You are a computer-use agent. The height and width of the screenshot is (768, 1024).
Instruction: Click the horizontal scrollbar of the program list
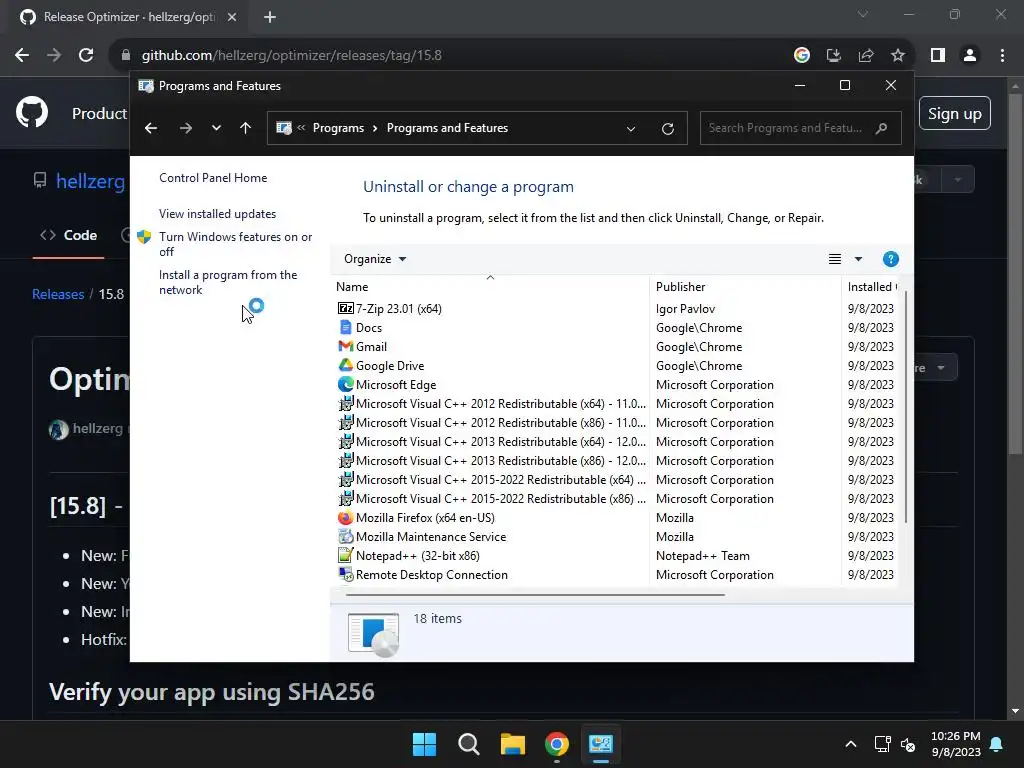pos(535,595)
